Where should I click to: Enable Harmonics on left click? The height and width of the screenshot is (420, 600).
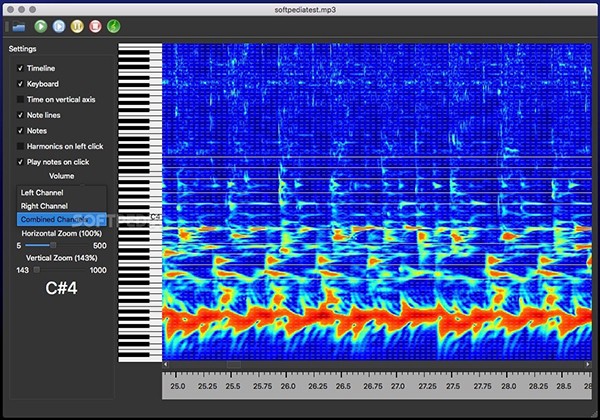(x=21, y=146)
